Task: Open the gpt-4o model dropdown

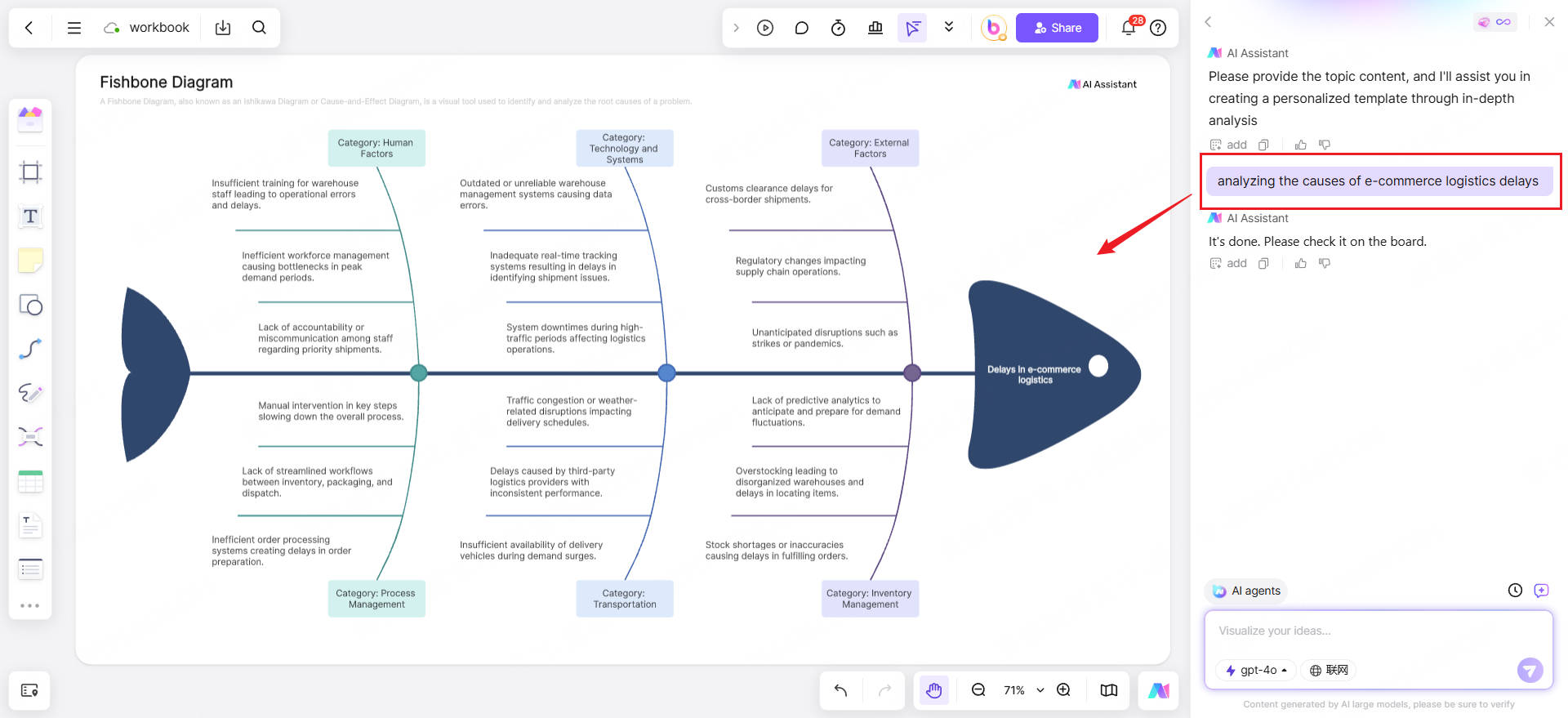Action: tap(1256, 670)
